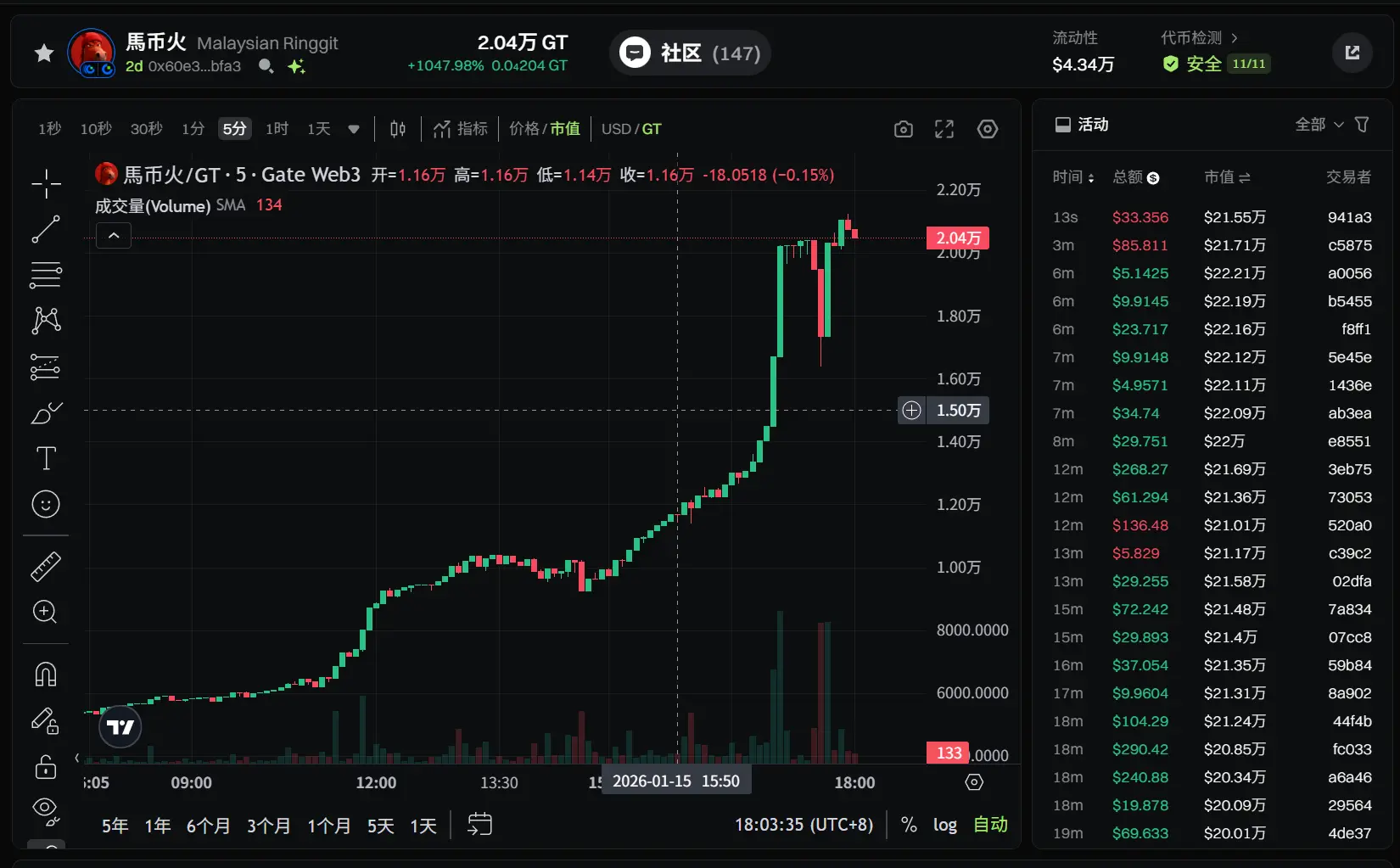Select the forecast and measurement tool
The height and width of the screenshot is (868, 1400).
[46, 367]
